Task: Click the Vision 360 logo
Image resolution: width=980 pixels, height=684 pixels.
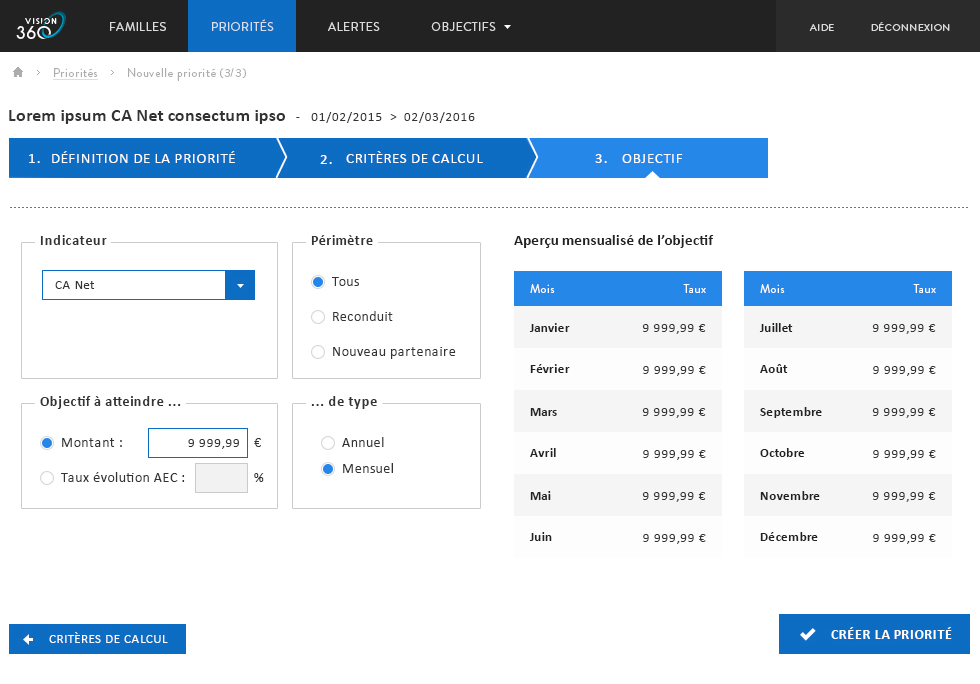Action: click(40, 26)
